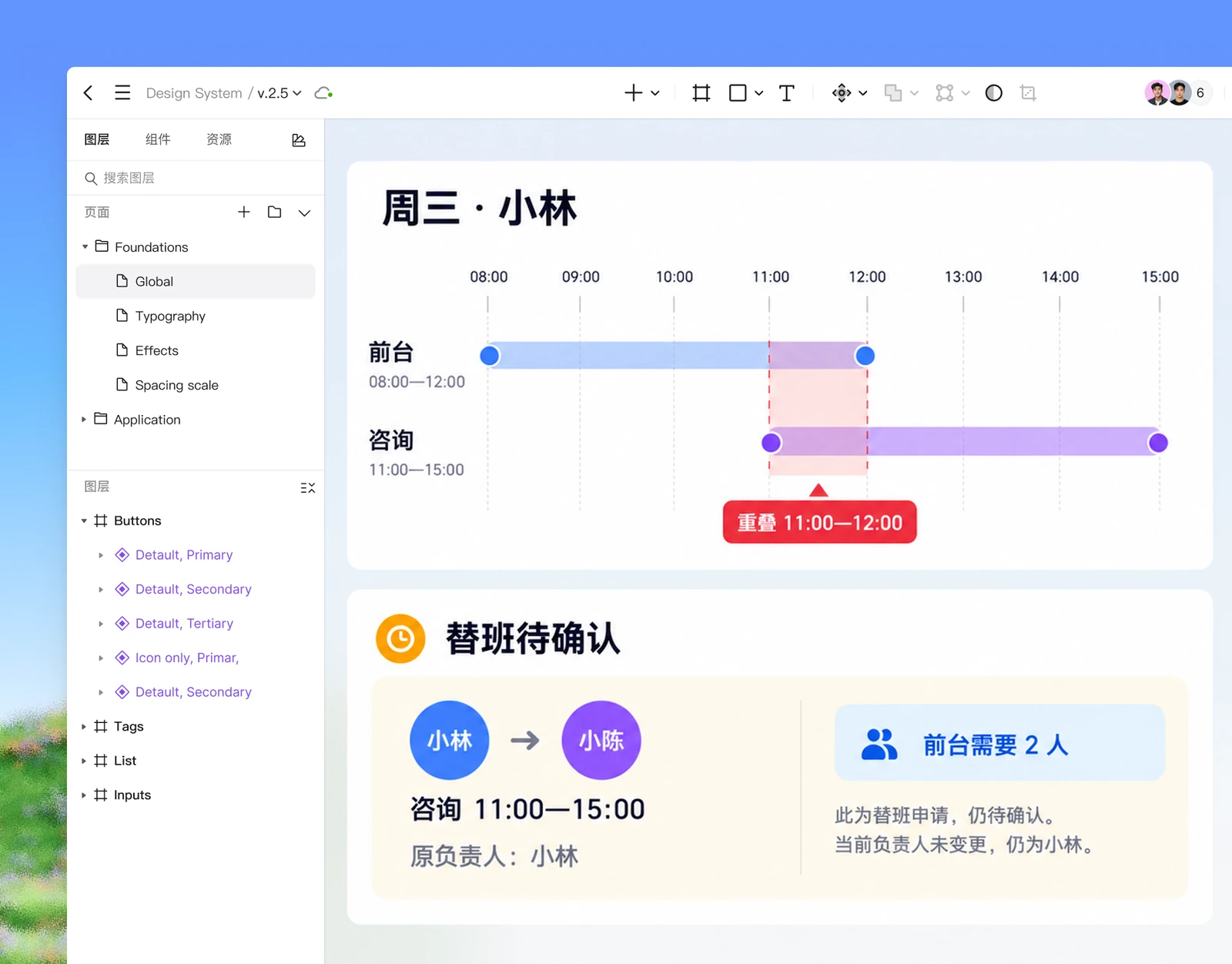Go back using the left chevron
1232x964 pixels.
pos(89,93)
